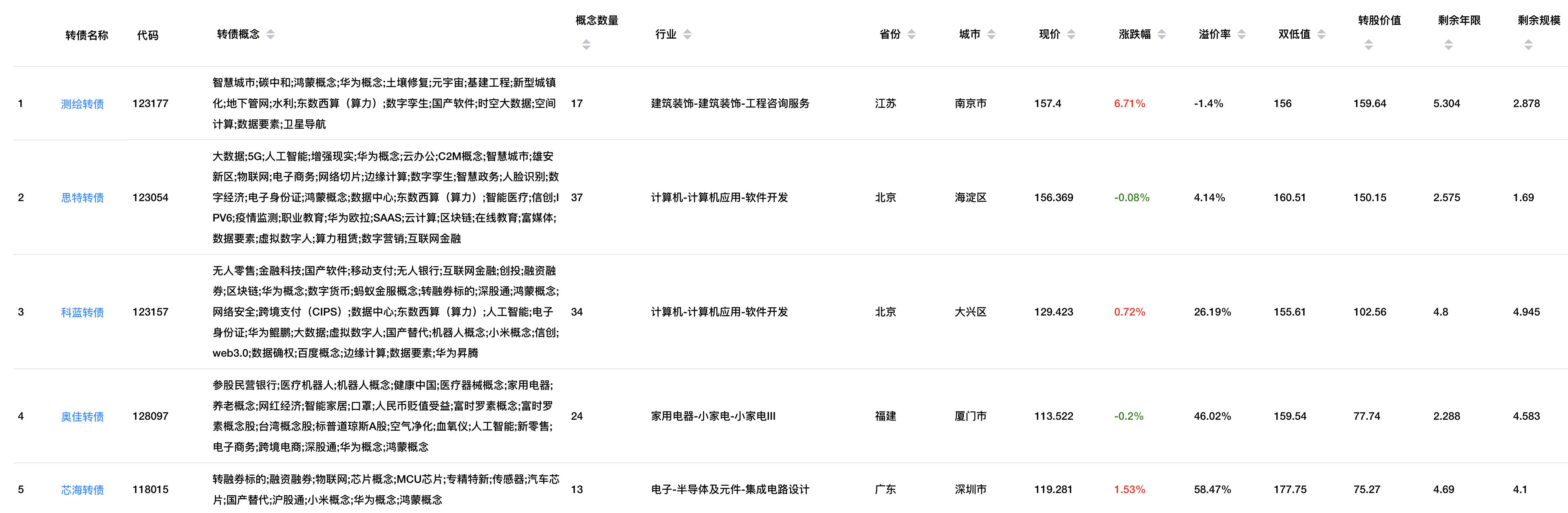
Task: Sort by 现价 column arrows
Action: pyautogui.click(x=1071, y=34)
